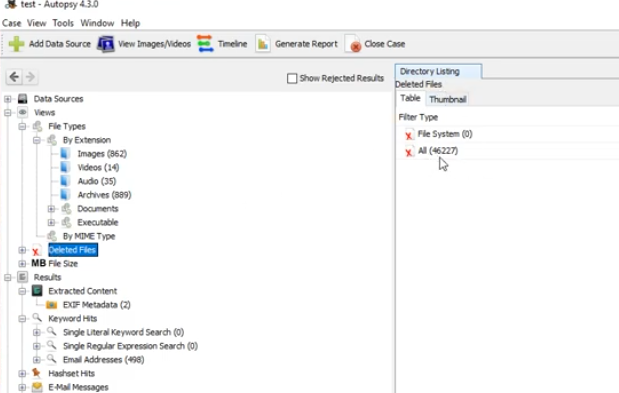The height and width of the screenshot is (393, 619).
Task: Expand Single Regular Expression Search node
Action: [37, 346]
